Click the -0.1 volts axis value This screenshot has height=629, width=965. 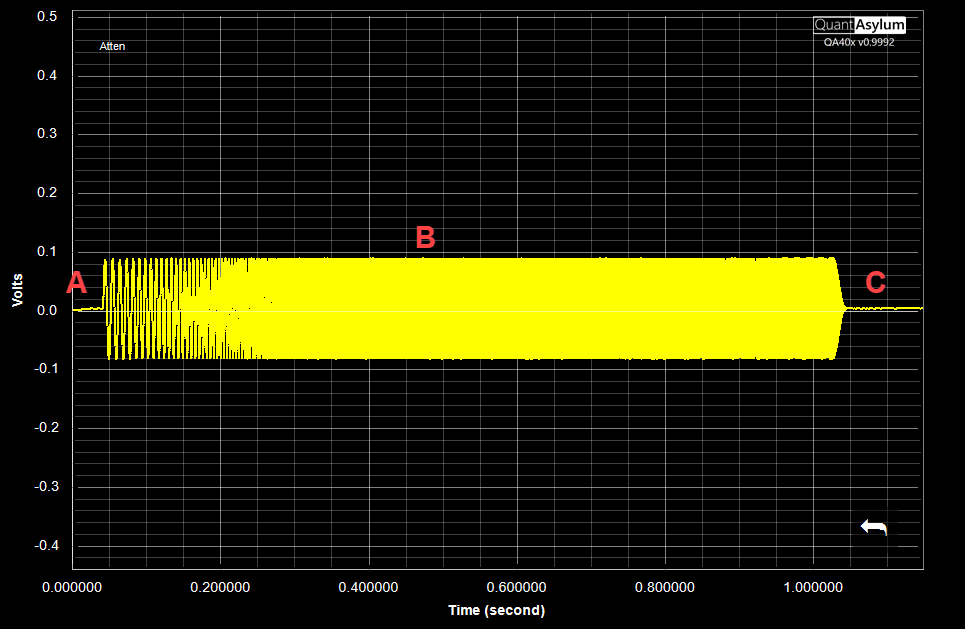[x=46, y=369]
